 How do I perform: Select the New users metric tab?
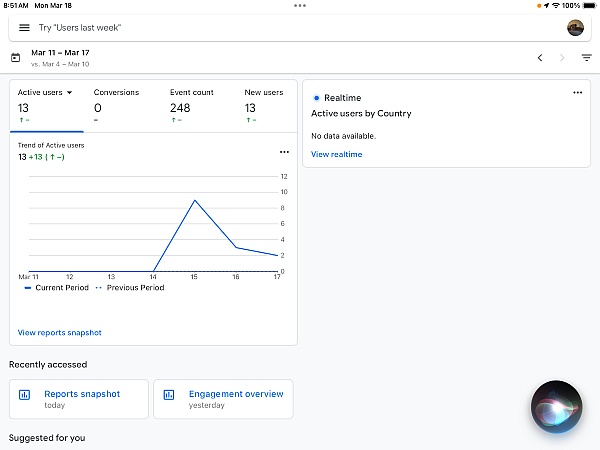[x=264, y=106]
